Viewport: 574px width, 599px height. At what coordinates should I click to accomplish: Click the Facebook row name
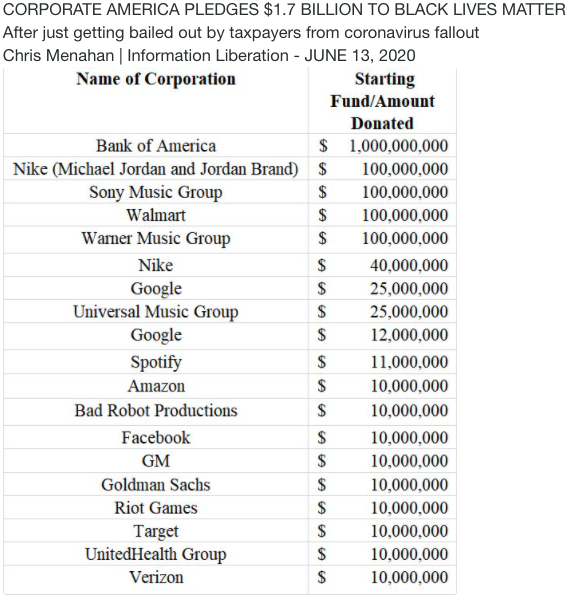coord(156,438)
